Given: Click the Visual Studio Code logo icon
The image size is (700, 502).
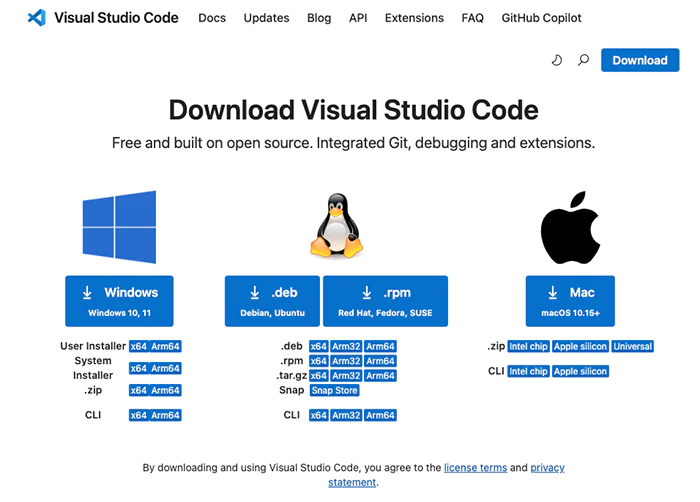Looking at the screenshot, I should pos(37,18).
